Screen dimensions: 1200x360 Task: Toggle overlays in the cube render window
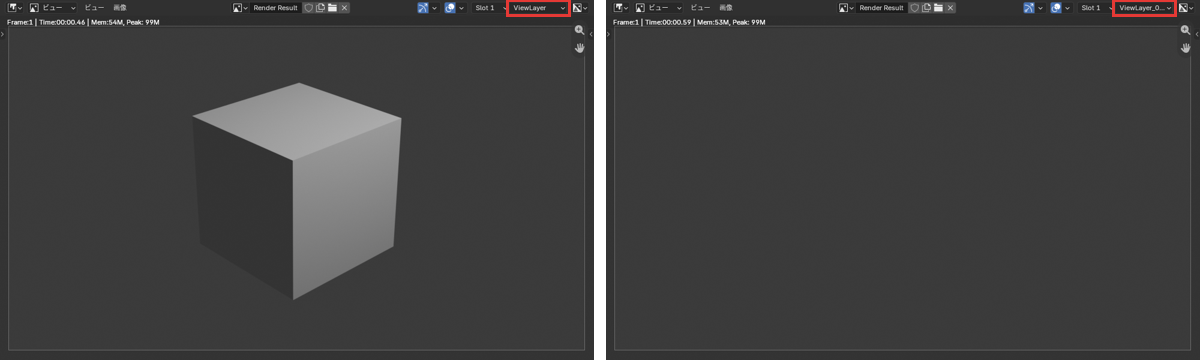451,8
